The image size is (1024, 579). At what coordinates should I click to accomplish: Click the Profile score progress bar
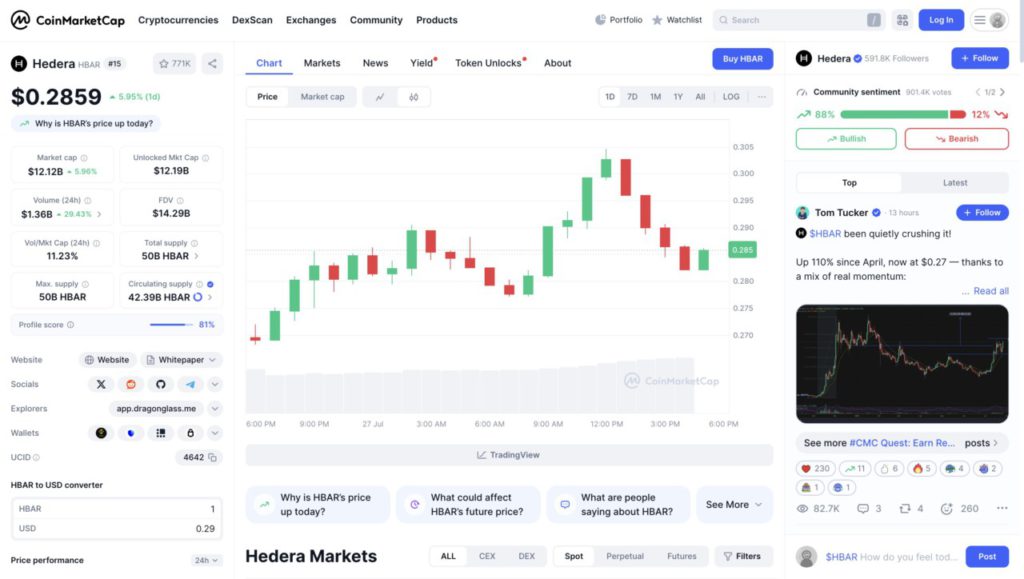point(171,324)
